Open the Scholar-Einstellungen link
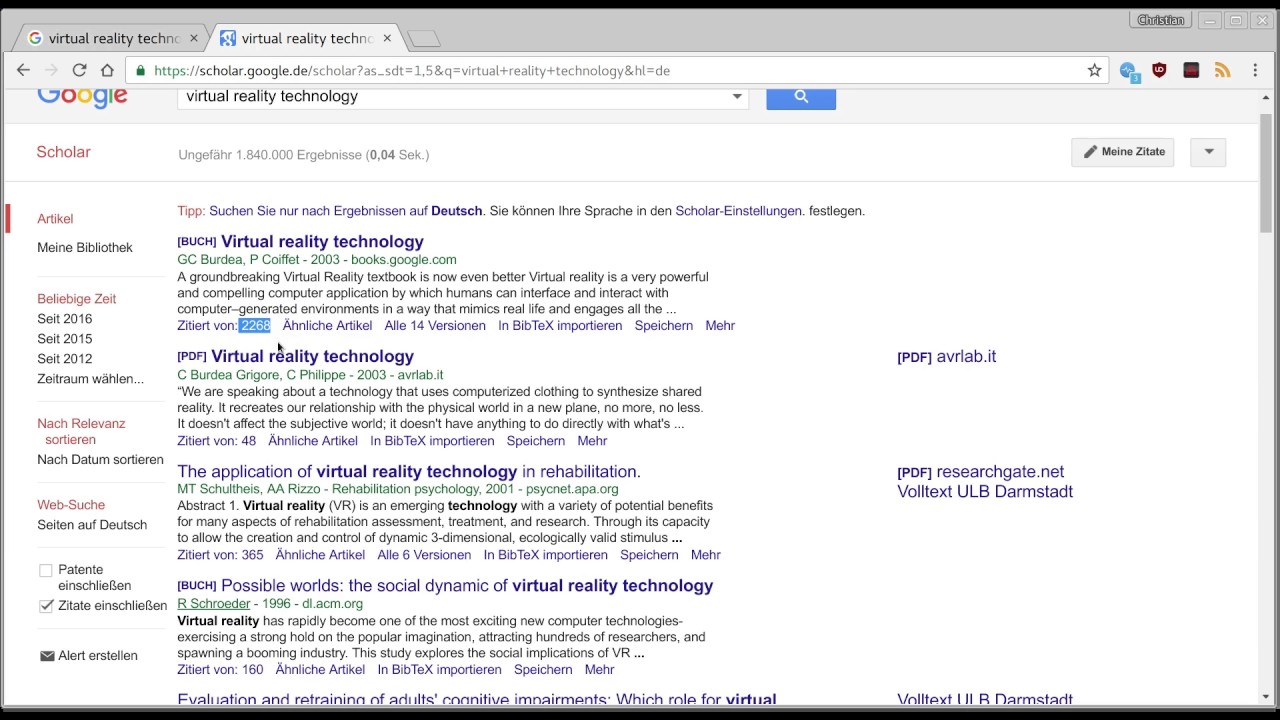Viewport: 1280px width, 720px height. pyautogui.click(x=738, y=211)
